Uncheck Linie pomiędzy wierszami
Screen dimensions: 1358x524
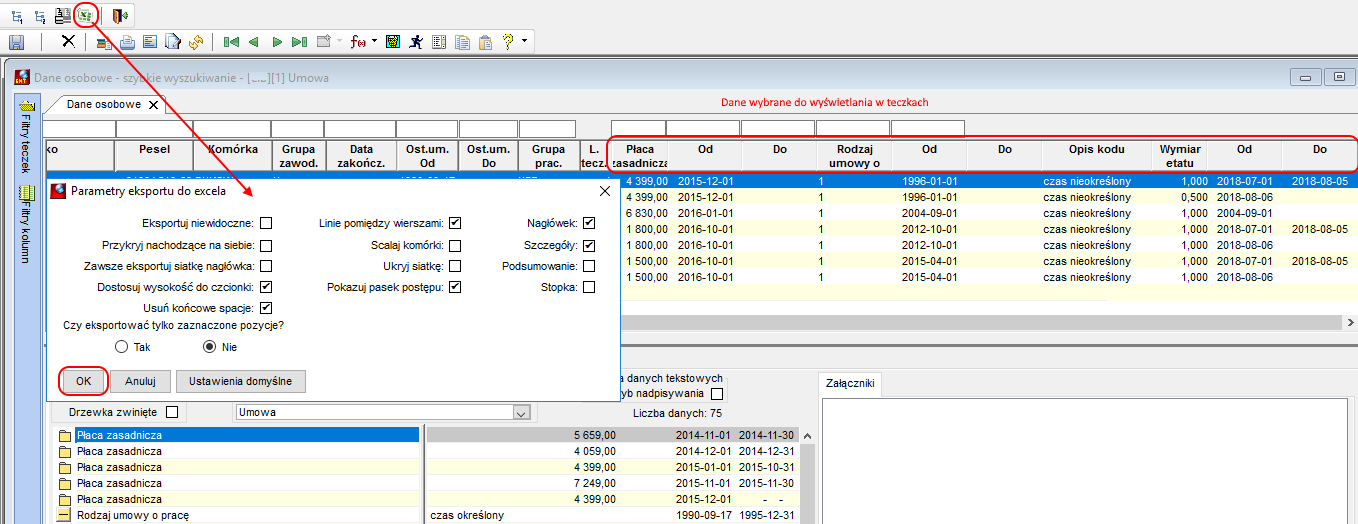click(x=455, y=223)
